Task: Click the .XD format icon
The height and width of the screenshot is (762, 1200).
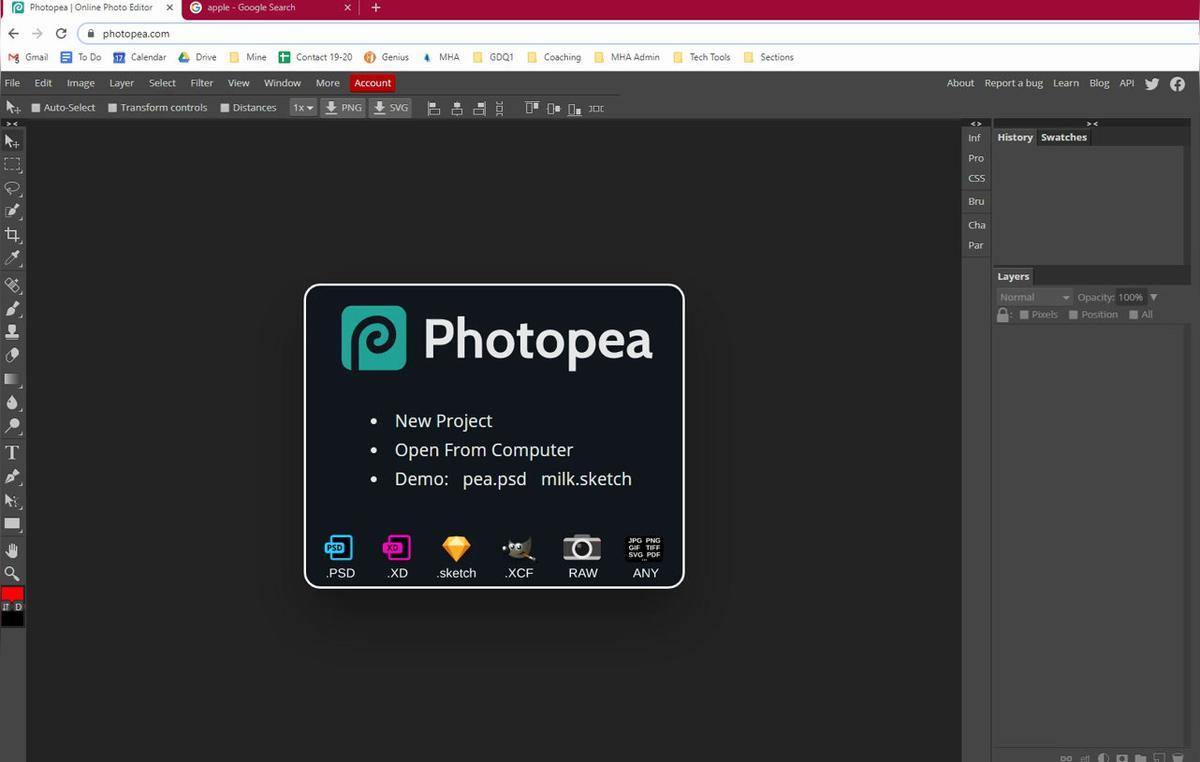Action: pyautogui.click(x=397, y=548)
